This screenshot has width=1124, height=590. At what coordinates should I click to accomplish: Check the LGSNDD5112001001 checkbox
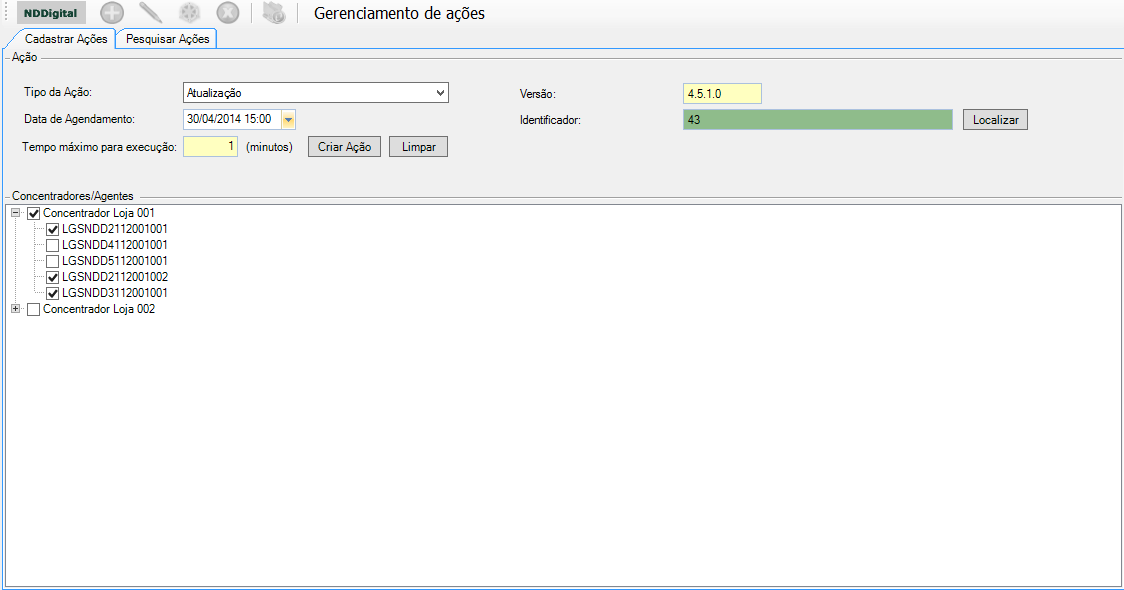[52, 261]
